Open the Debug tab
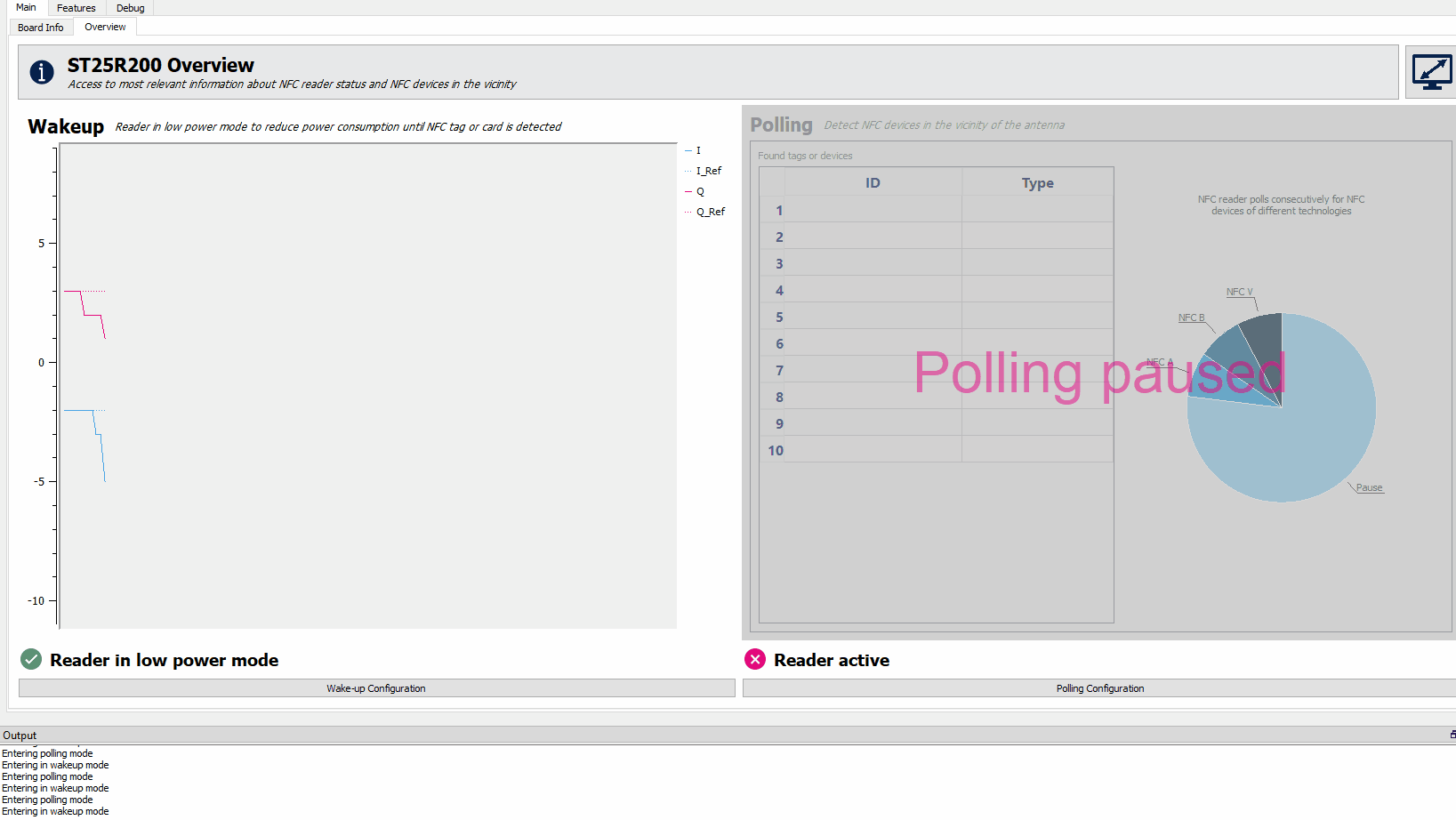The width and height of the screenshot is (1456, 820). (131, 8)
